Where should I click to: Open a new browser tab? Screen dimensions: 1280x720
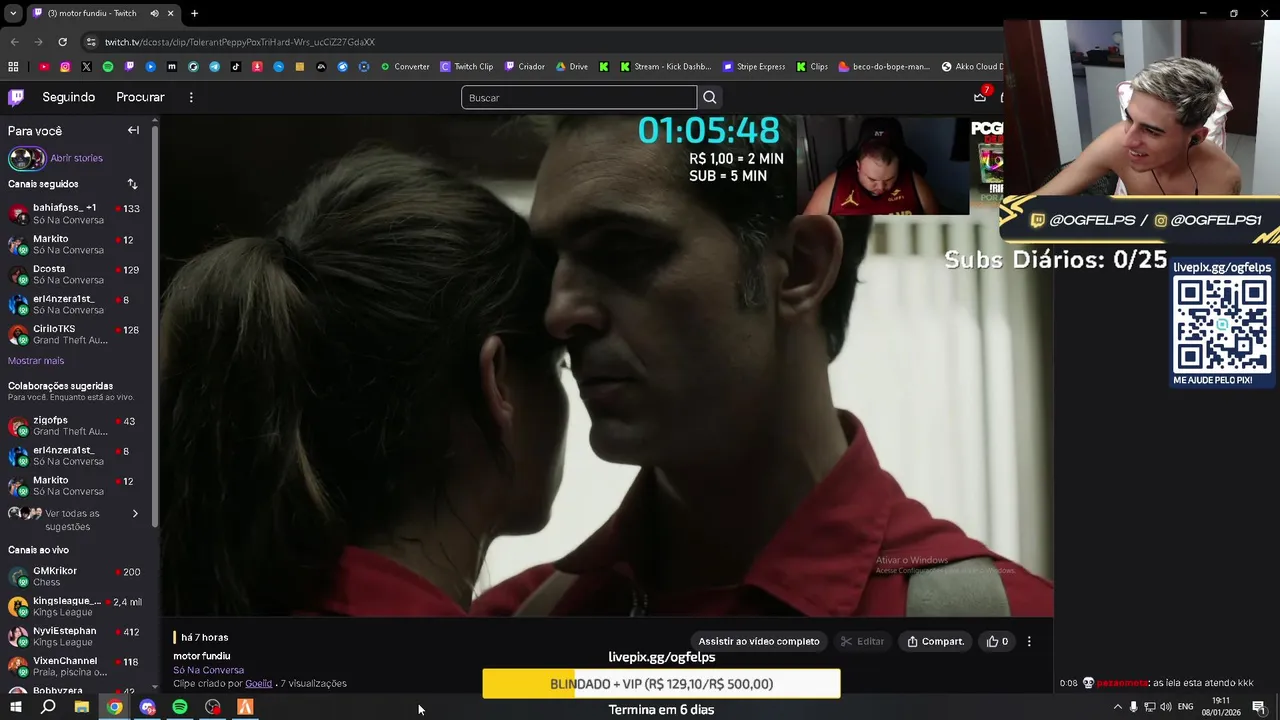point(194,13)
